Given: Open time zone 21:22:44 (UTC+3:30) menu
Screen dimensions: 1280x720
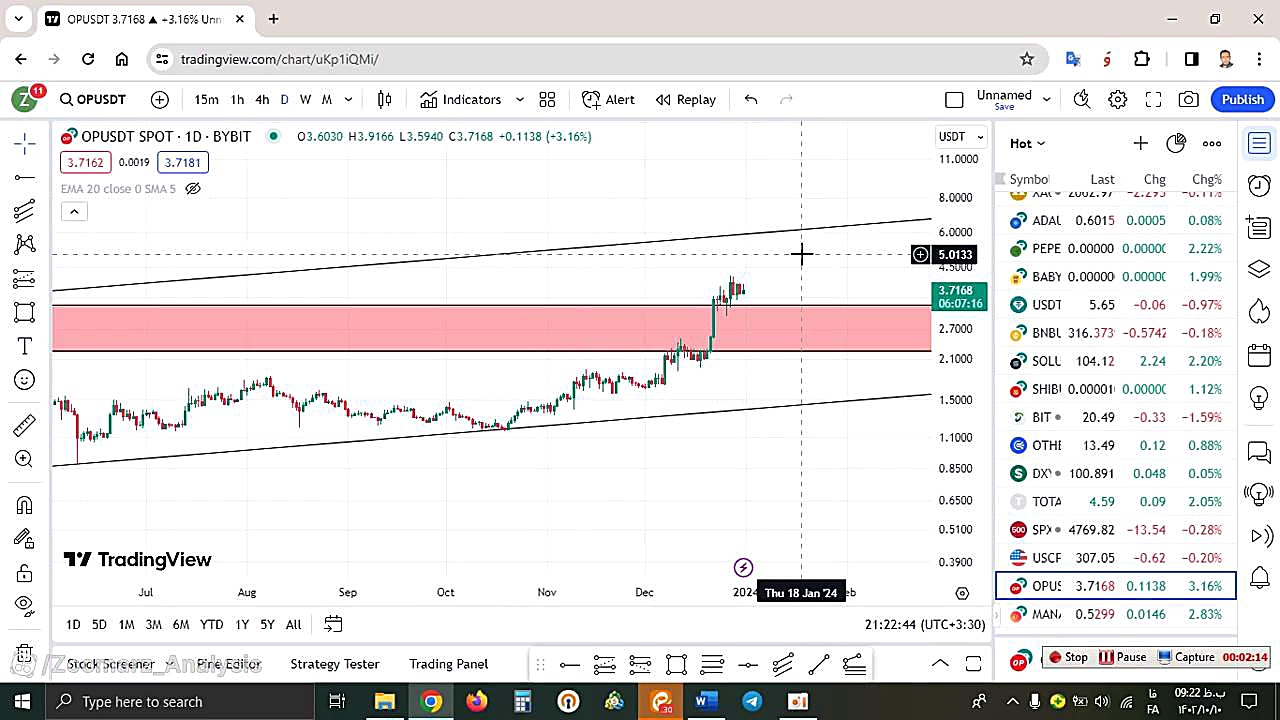Looking at the screenshot, I should coord(925,624).
